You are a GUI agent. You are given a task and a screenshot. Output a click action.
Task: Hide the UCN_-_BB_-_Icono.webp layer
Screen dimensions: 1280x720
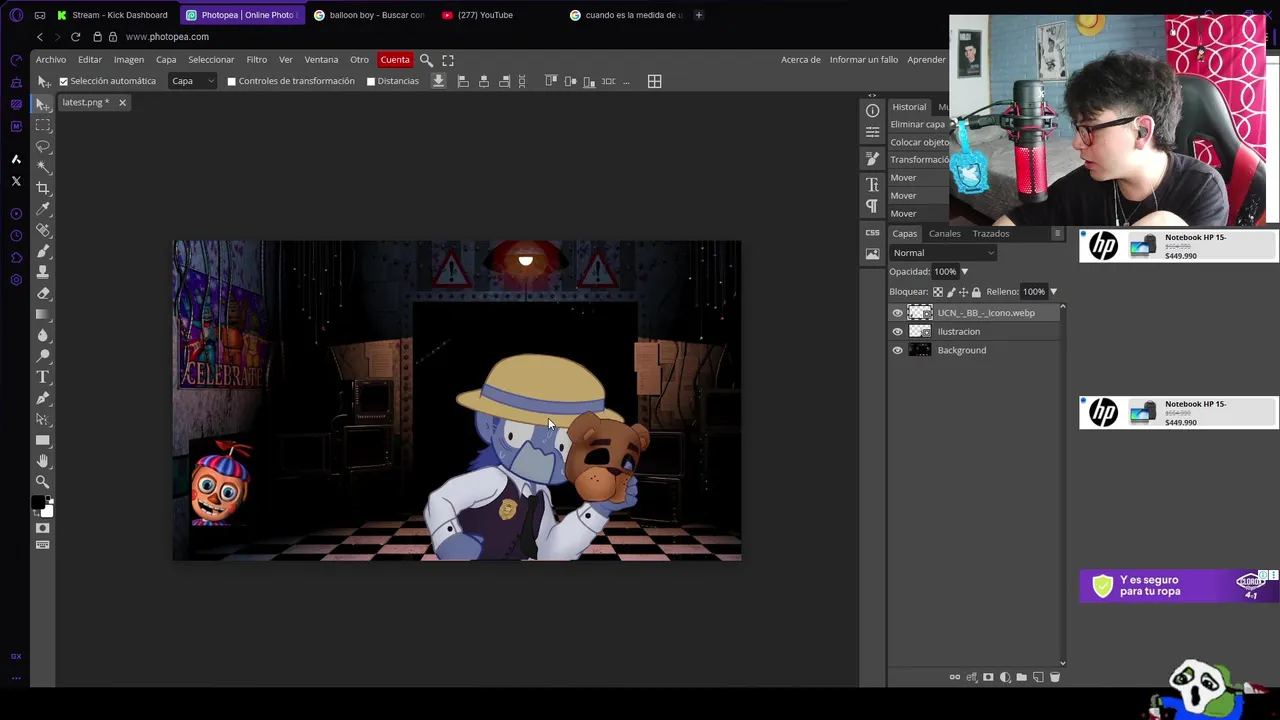(897, 313)
